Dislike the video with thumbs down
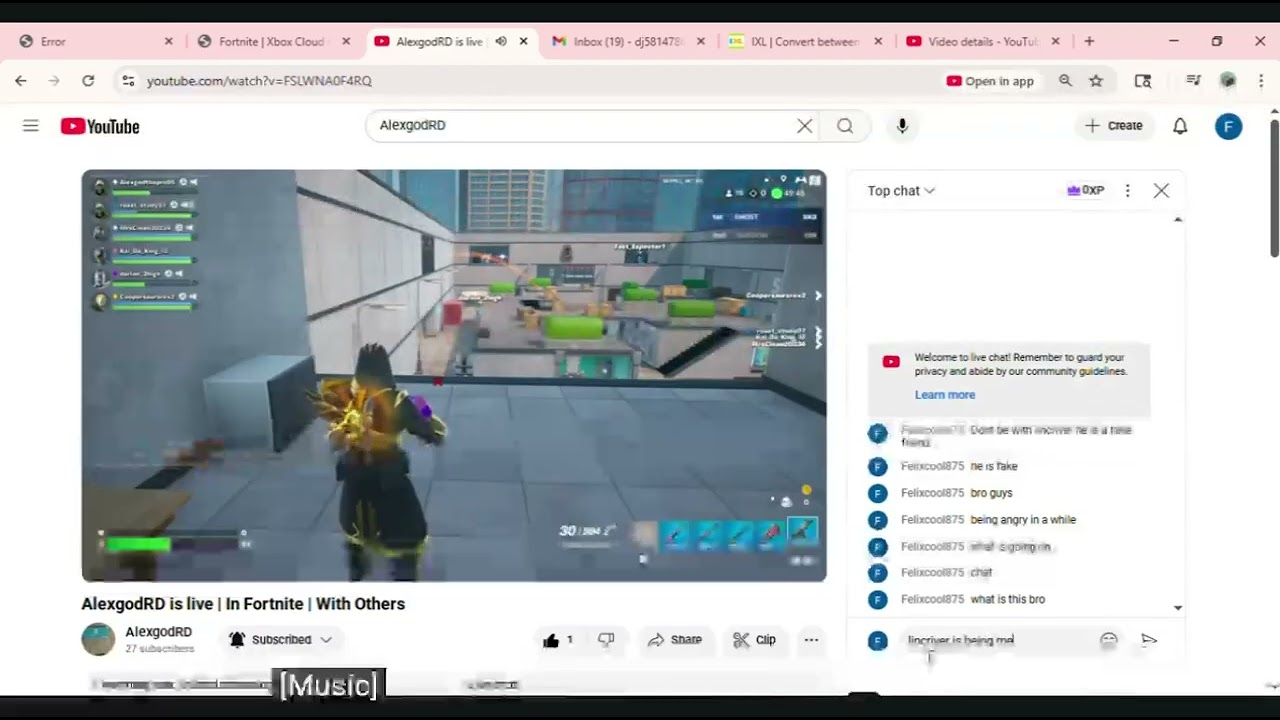Screen dimensions: 1280x720 point(606,640)
